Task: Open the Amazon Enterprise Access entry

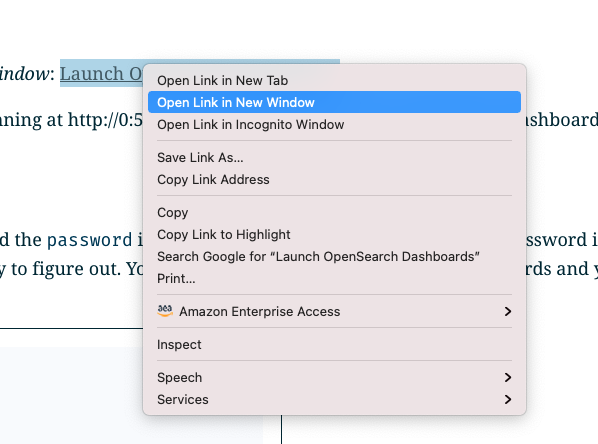Action: coord(334,312)
